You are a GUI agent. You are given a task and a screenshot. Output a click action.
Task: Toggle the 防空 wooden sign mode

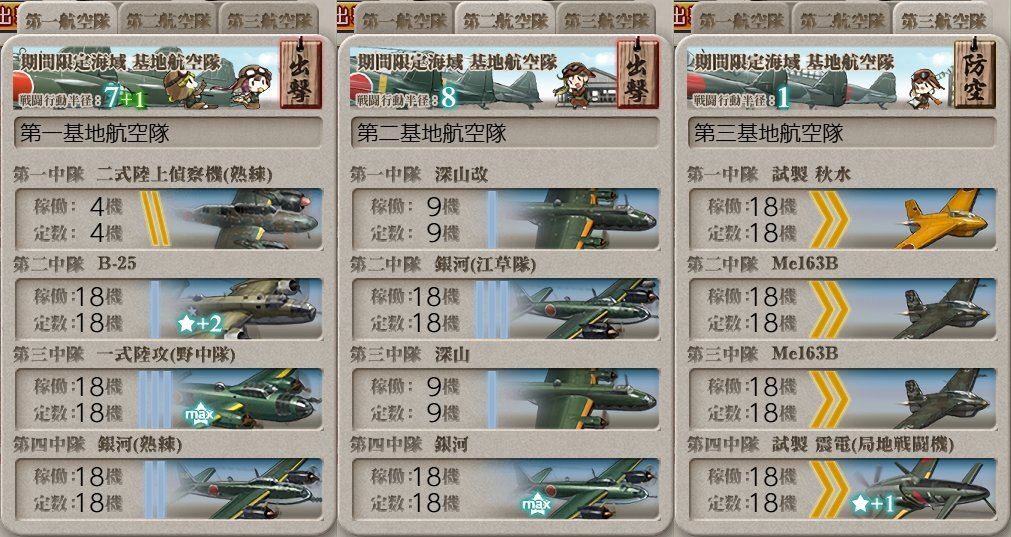(974, 74)
